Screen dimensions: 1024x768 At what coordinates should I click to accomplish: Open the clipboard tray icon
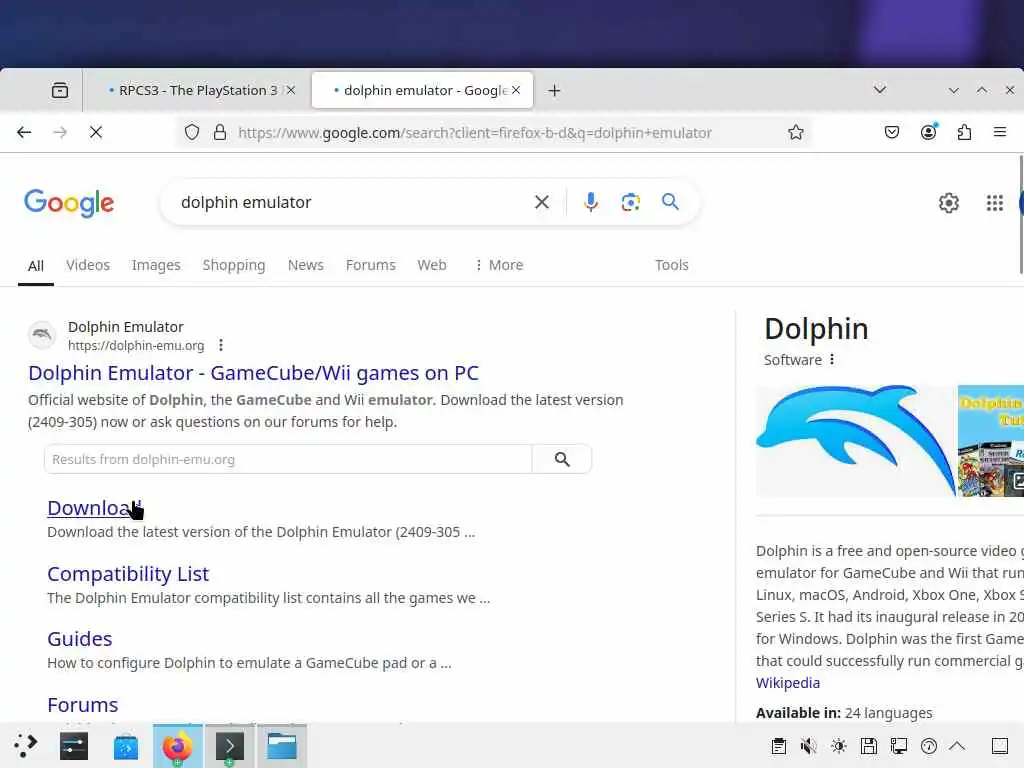(778, 746)
